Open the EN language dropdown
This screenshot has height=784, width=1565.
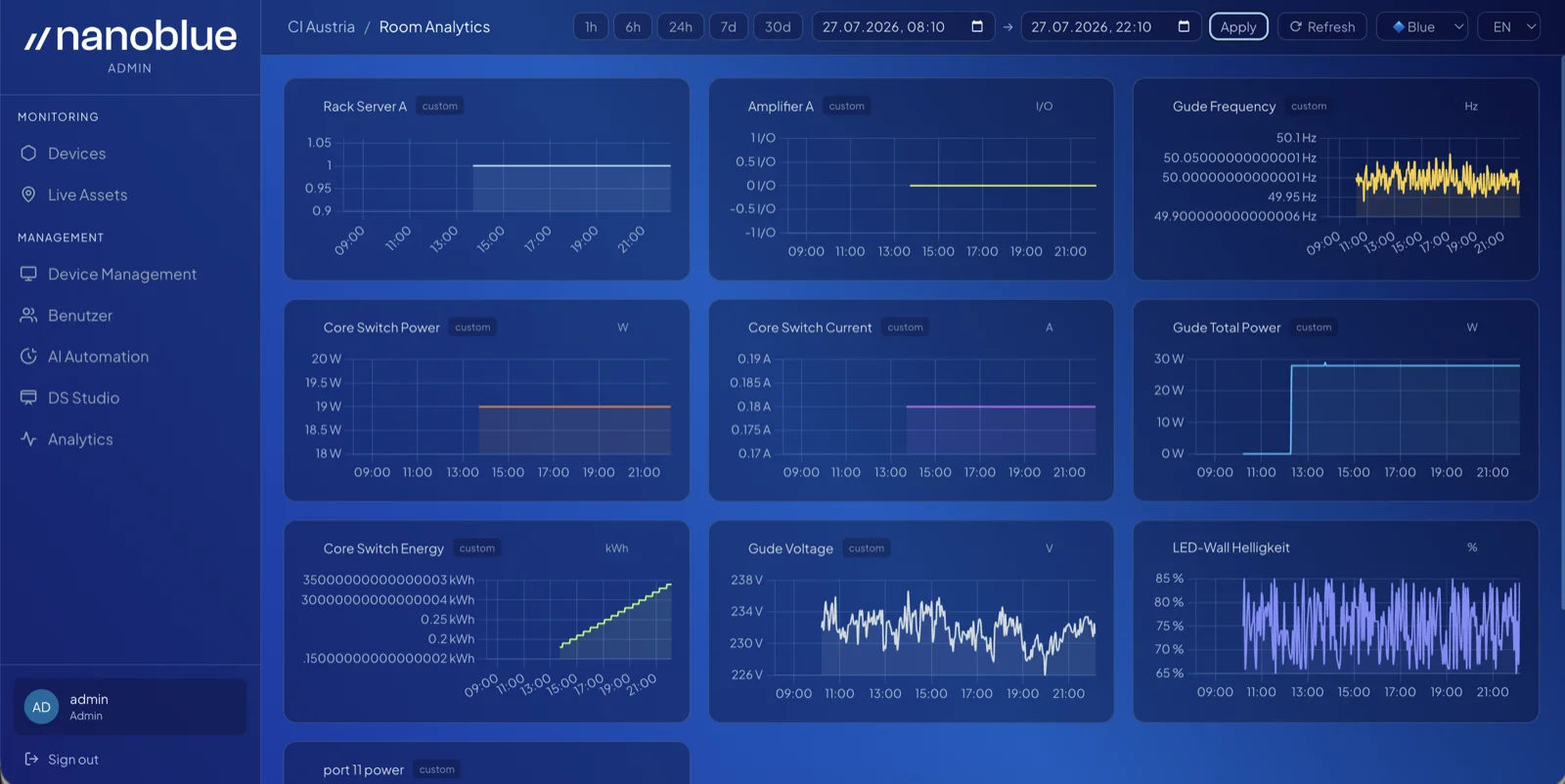point(1509,26)
